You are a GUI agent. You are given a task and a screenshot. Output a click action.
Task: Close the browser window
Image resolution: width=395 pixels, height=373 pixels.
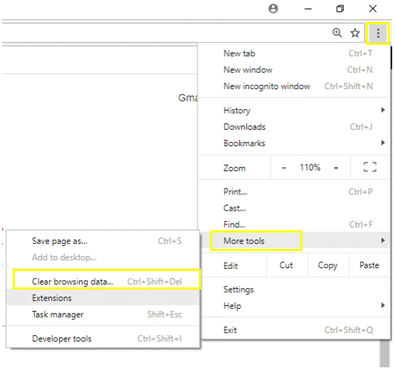pos(373,9)
